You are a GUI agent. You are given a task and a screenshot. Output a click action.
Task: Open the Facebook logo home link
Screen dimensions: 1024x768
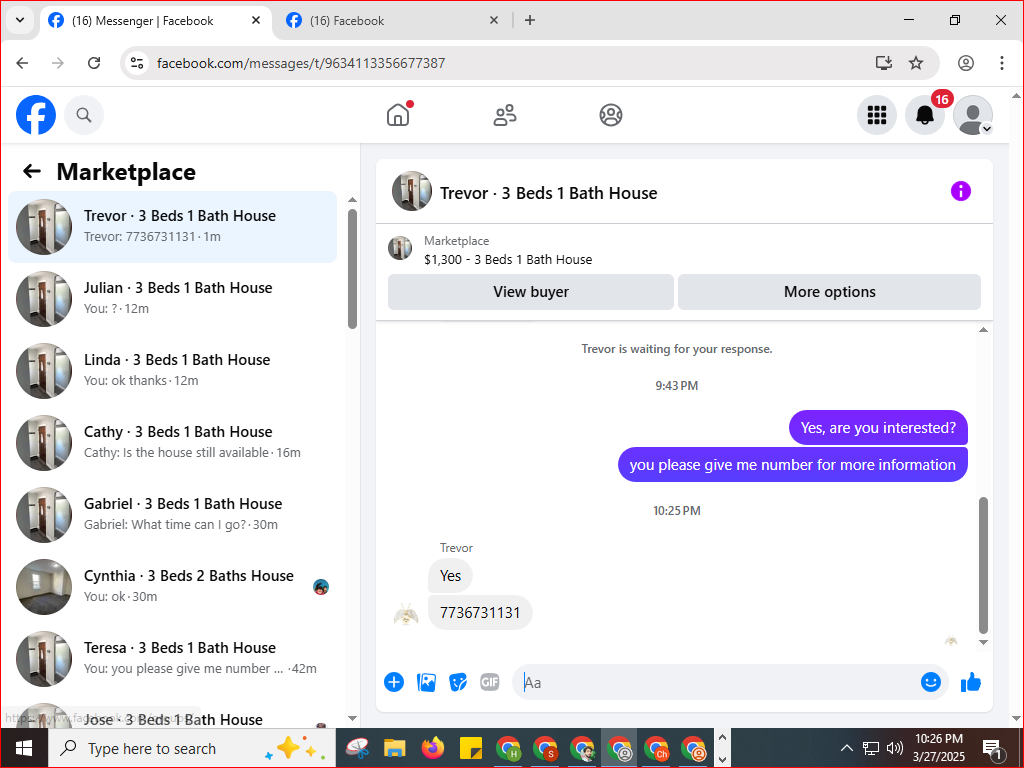tap(36, 115)
